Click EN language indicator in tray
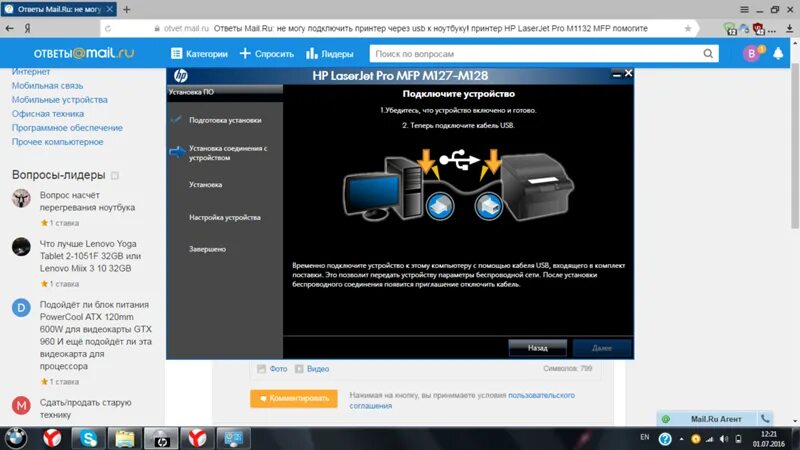The image size is (800, 450). [x=645, y=437]
